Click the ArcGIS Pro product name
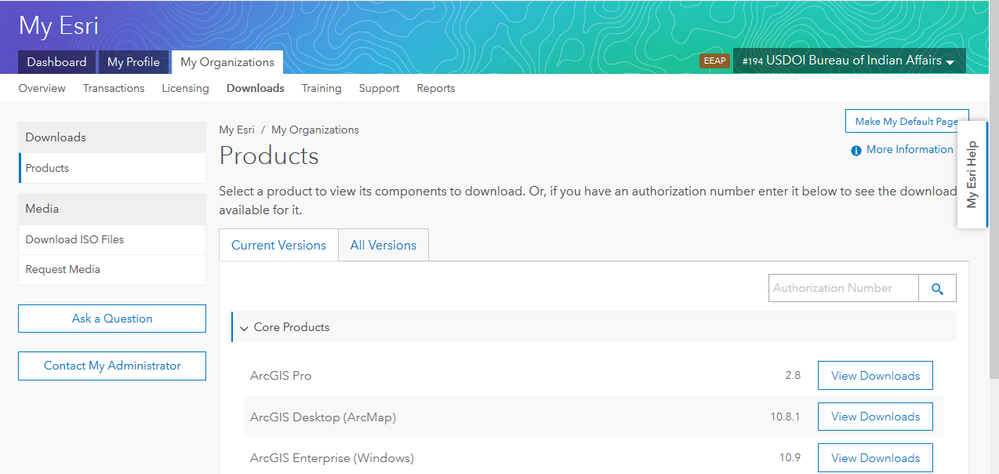The width and height of the screenshot is (999, 474). pos(281,376)
